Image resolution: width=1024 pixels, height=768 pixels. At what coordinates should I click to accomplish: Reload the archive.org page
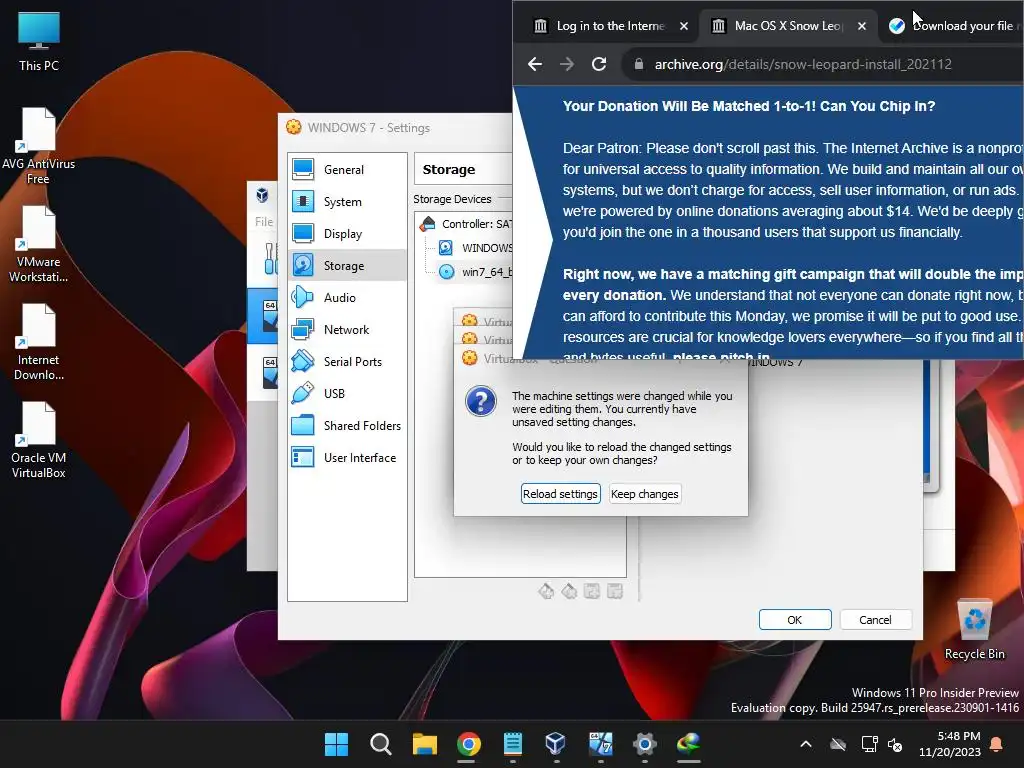(x=599, y=64)
